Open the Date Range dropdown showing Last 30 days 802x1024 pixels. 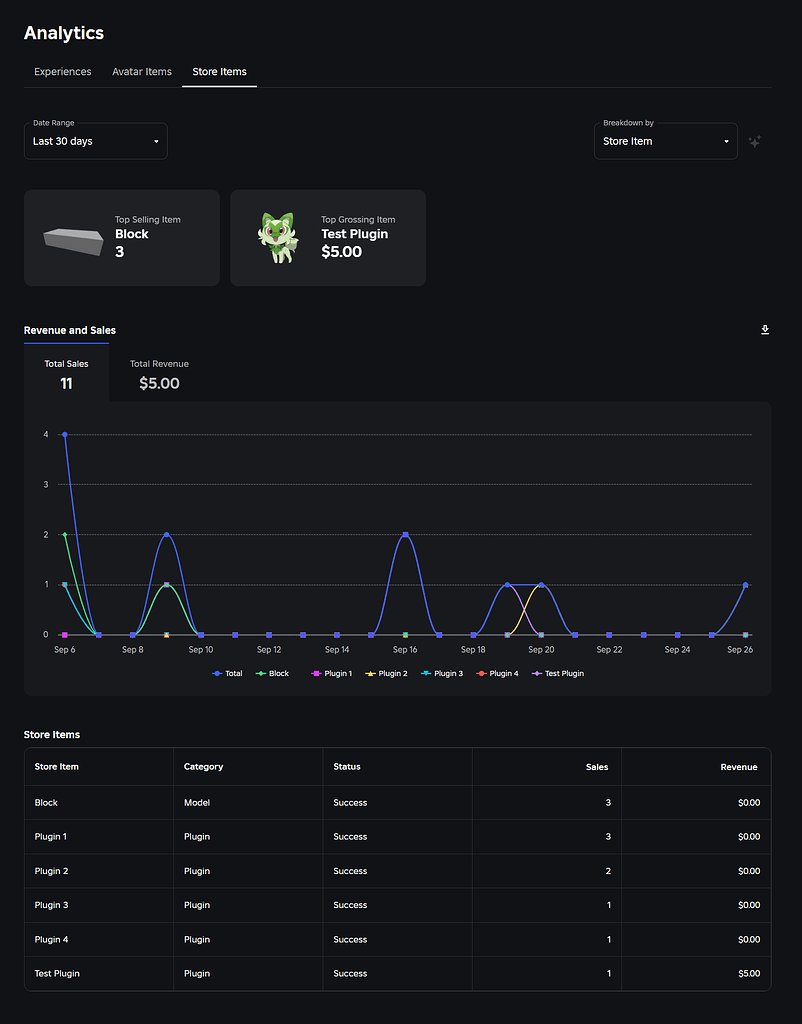[95, 141]
